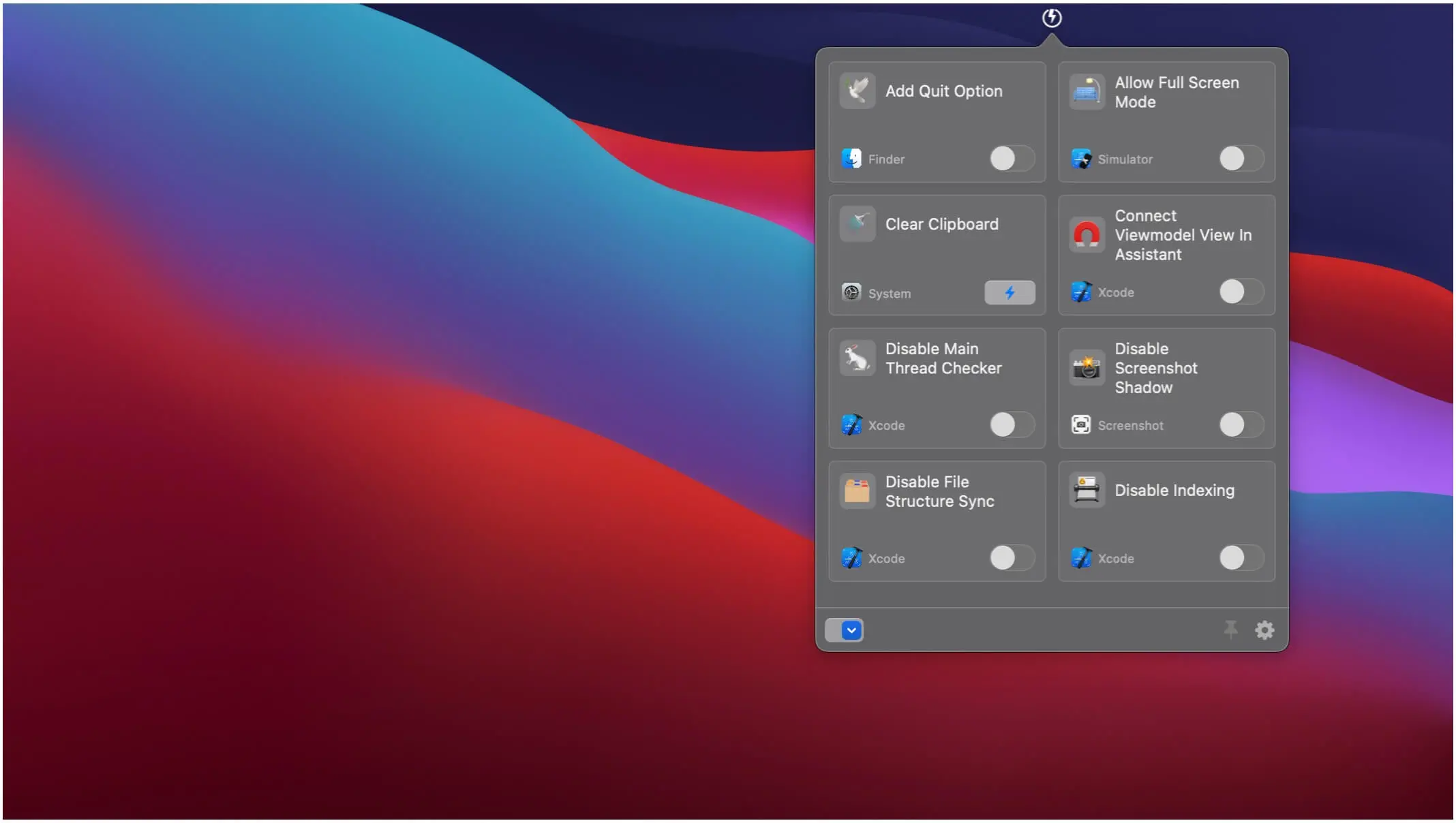Switch on Disable Main Thread Checker
Viewport: 1456px width, 823px height.
point(1012,425)
